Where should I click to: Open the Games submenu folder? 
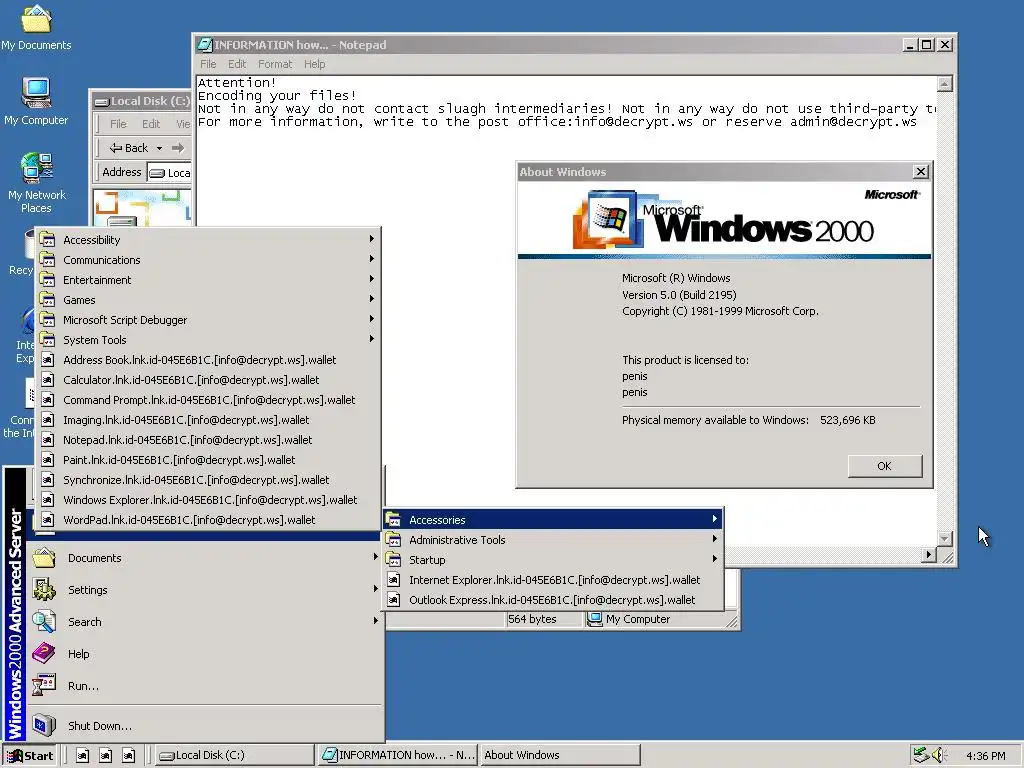click(x=208, y=300)
